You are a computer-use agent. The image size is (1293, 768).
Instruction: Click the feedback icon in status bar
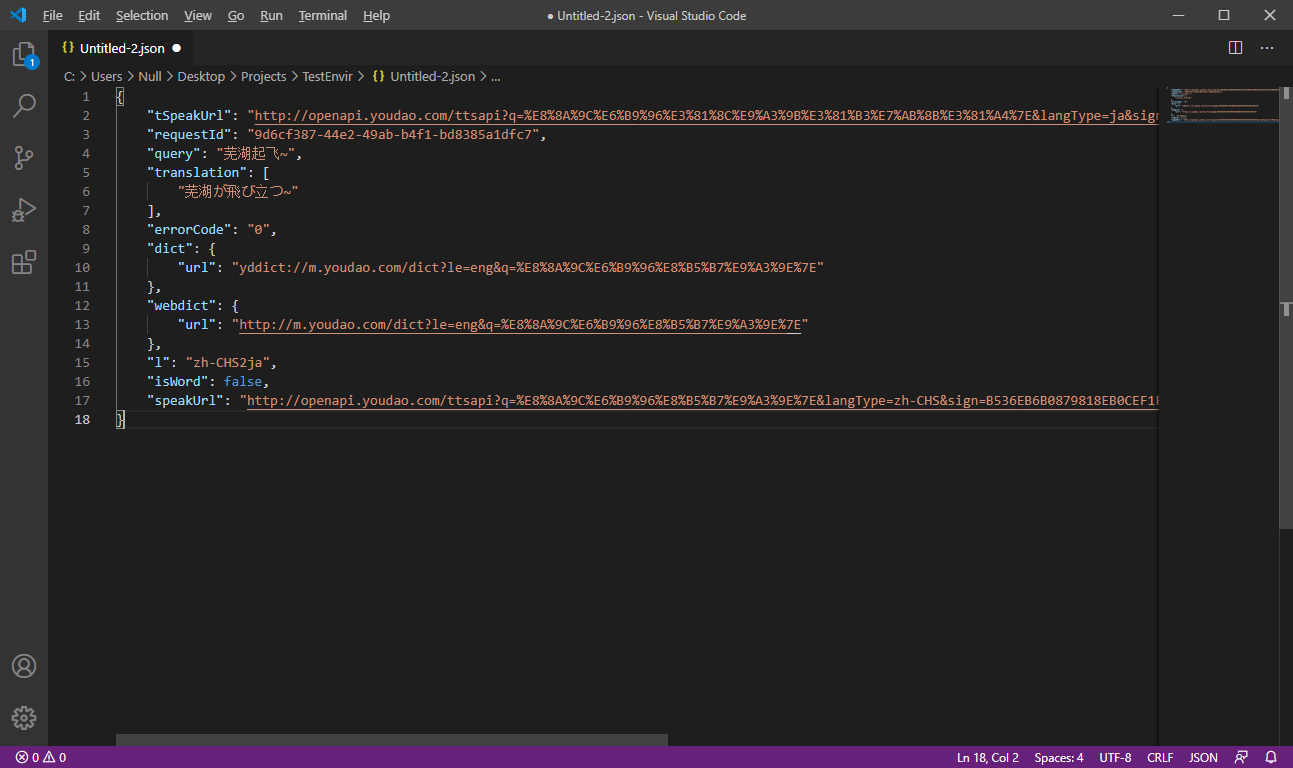click(1241, 757)
